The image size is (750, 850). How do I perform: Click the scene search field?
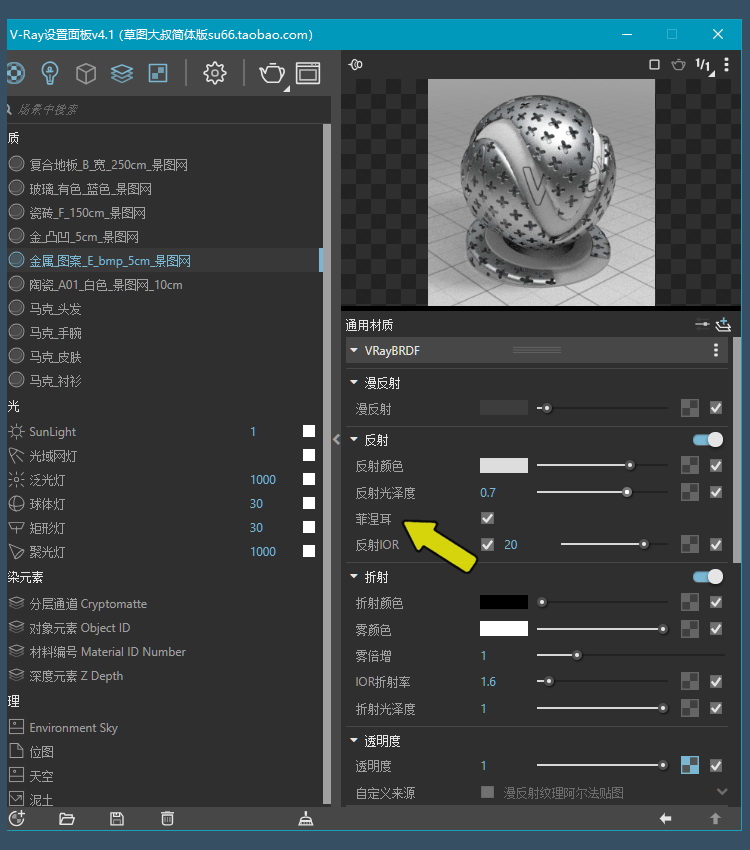pyautogui.click(x=168, y=110)
